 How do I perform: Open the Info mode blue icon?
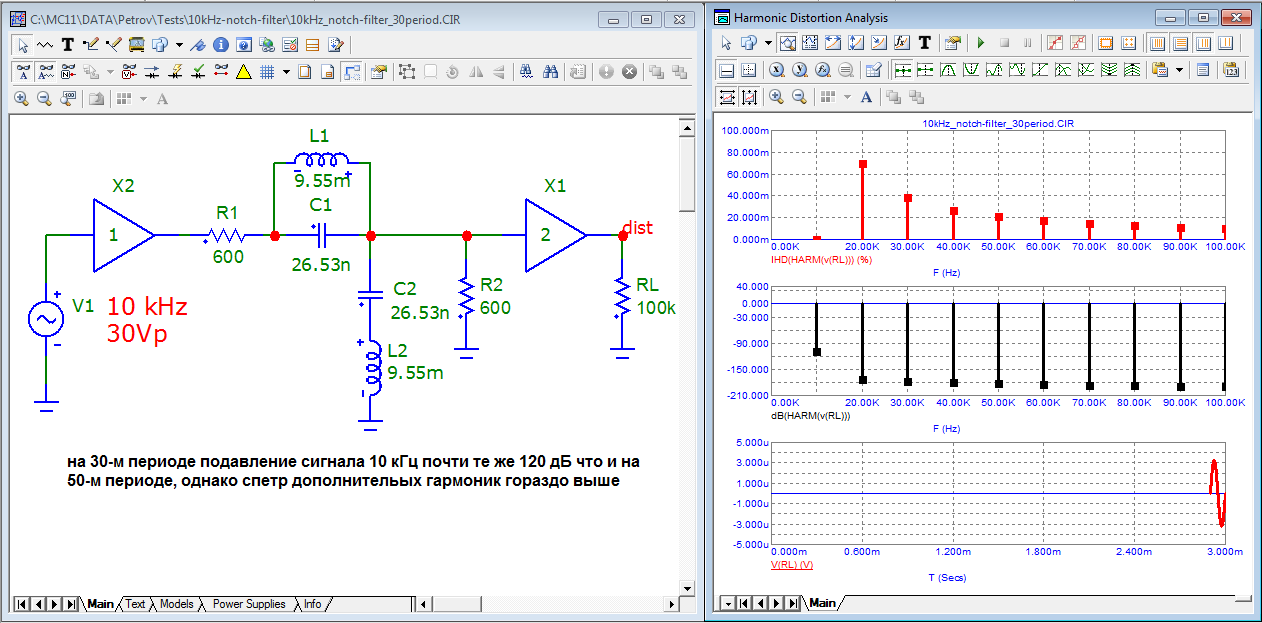(x=221, y=44)
